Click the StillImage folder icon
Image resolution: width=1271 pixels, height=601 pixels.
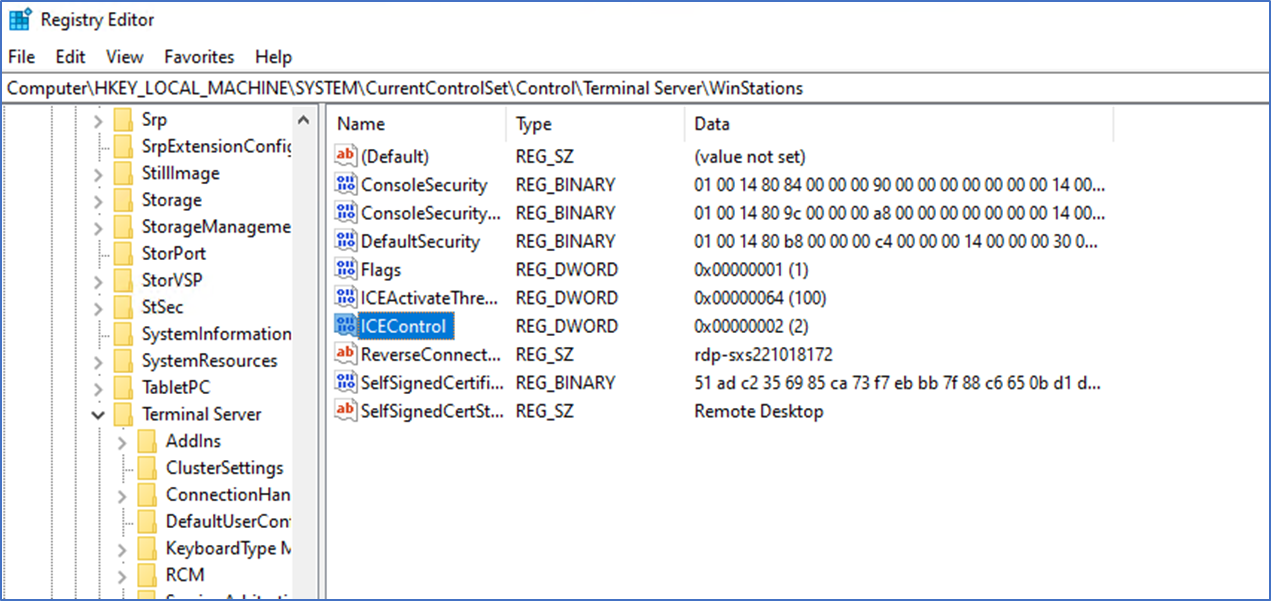[x=124, y=174]
